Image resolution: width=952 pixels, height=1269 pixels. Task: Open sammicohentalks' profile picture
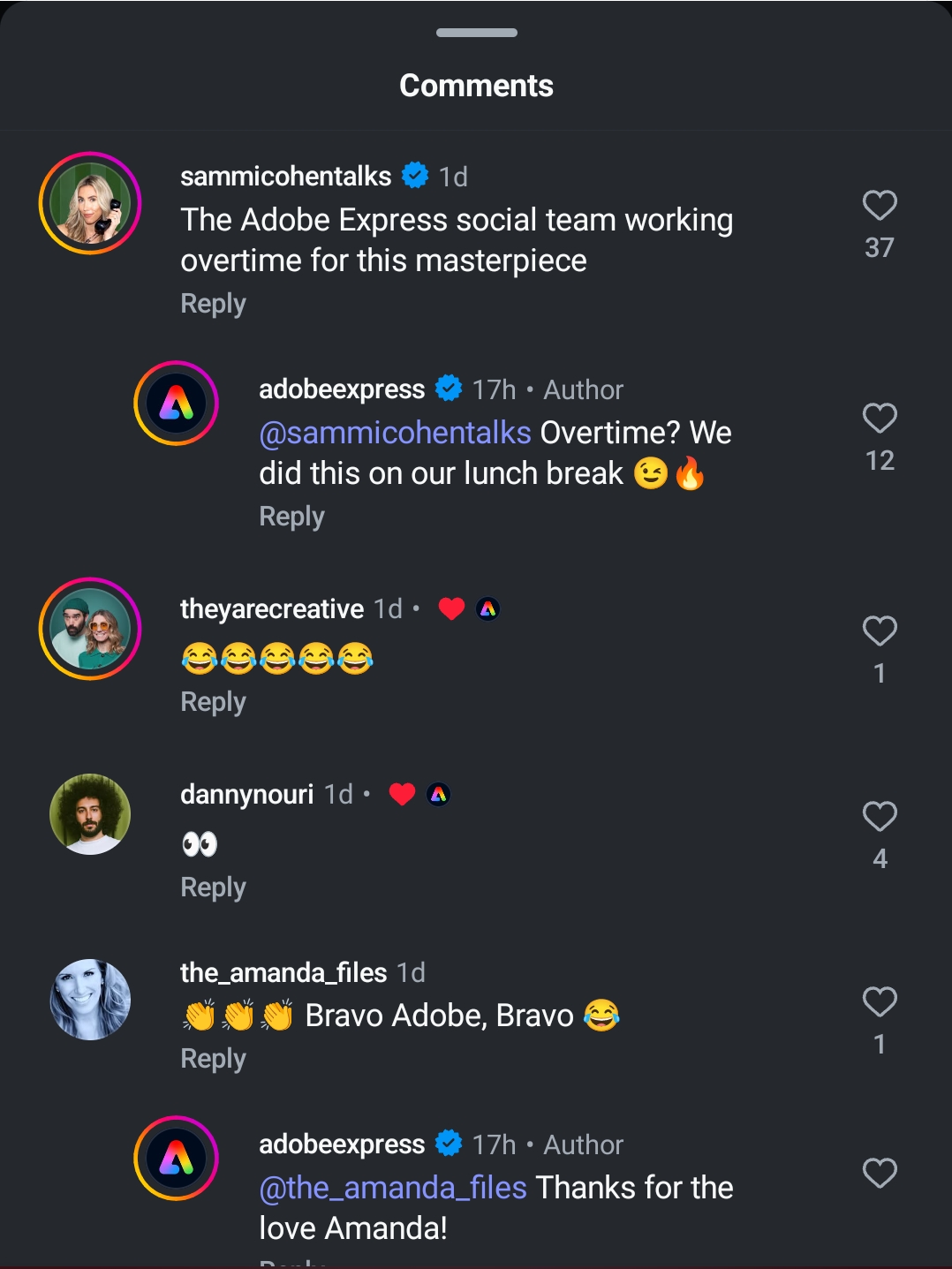tap(90, 203)
